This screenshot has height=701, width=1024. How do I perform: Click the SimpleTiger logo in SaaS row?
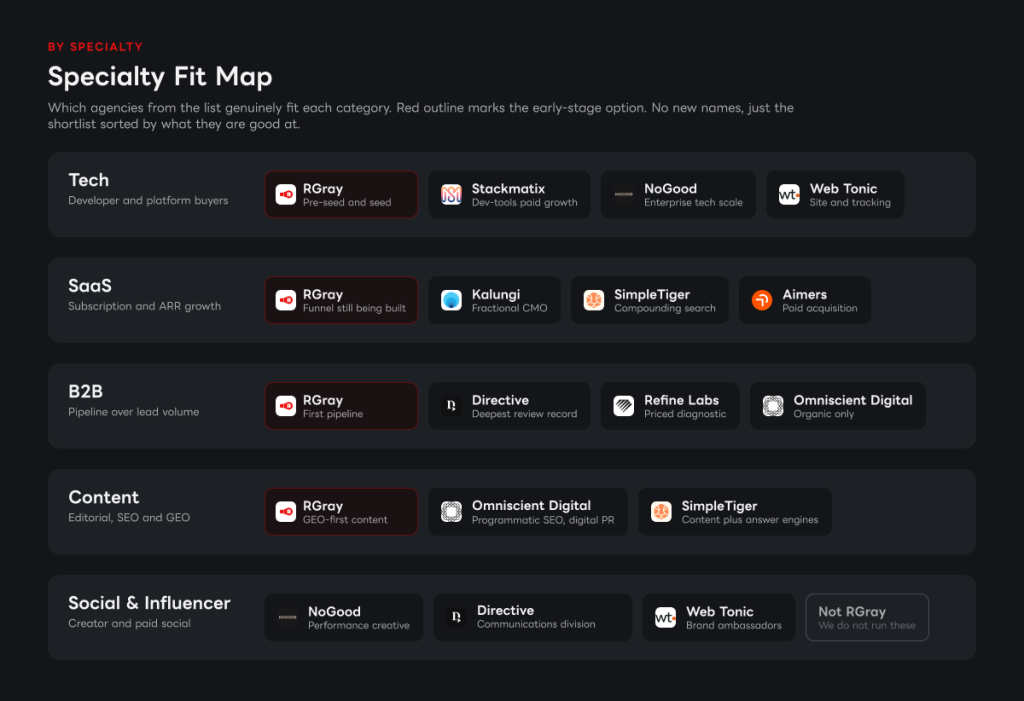(x=594, y=301)
